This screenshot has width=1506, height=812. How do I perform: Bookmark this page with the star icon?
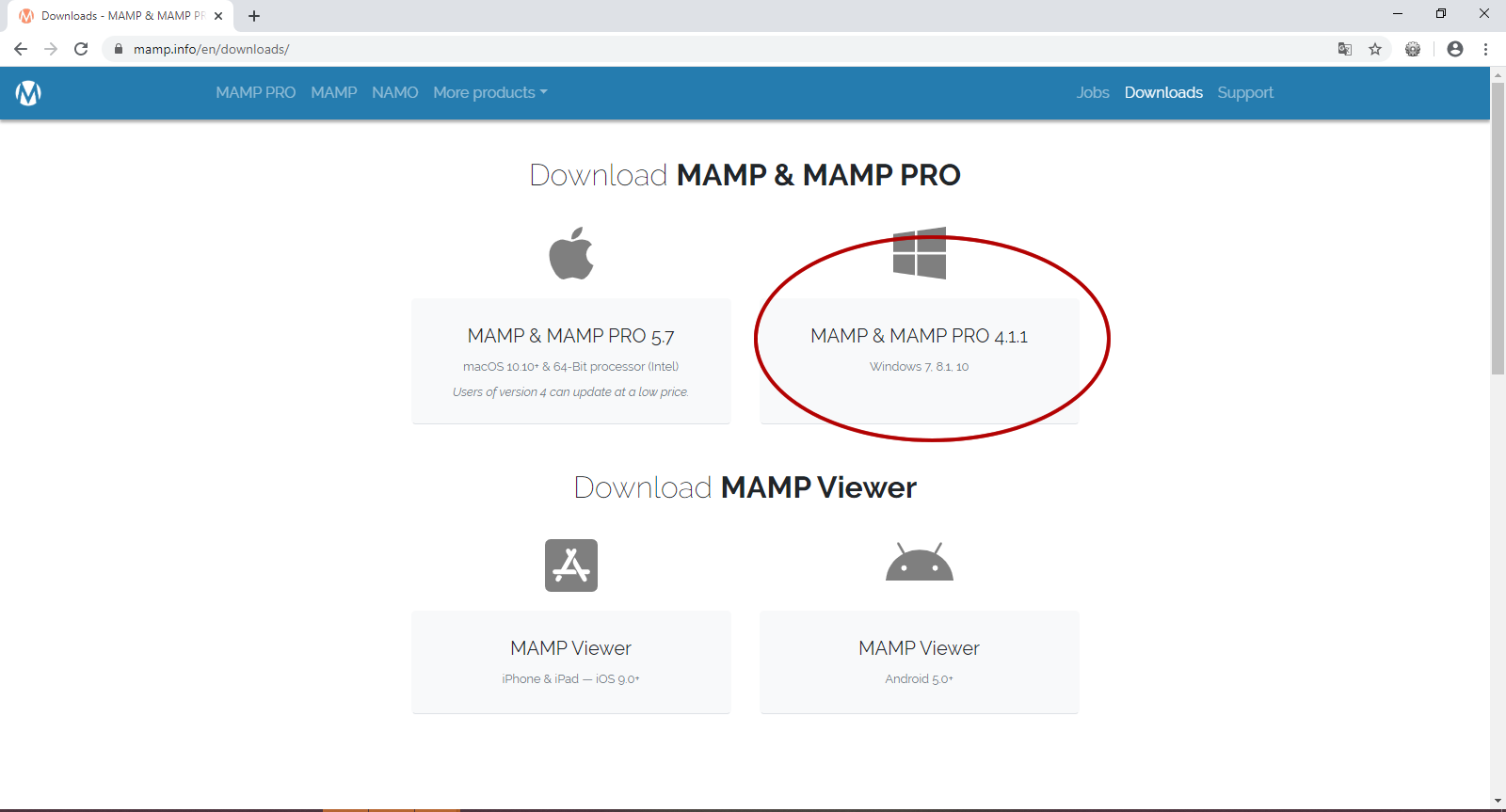(1375, 49)
